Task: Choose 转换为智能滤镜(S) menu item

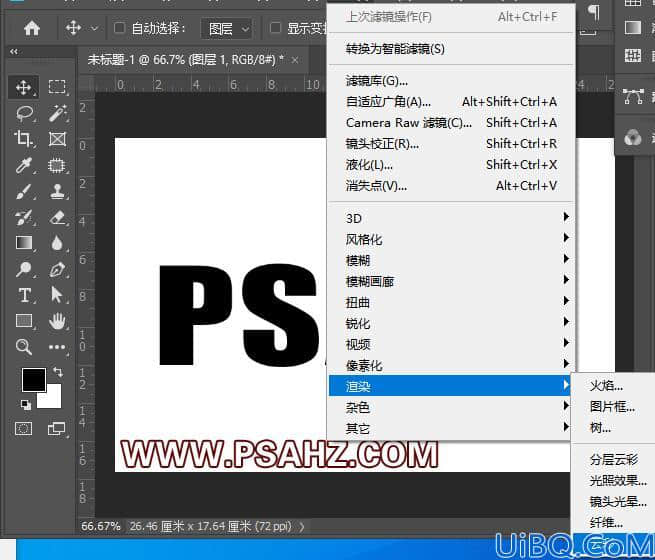Action: coord(451,49)
